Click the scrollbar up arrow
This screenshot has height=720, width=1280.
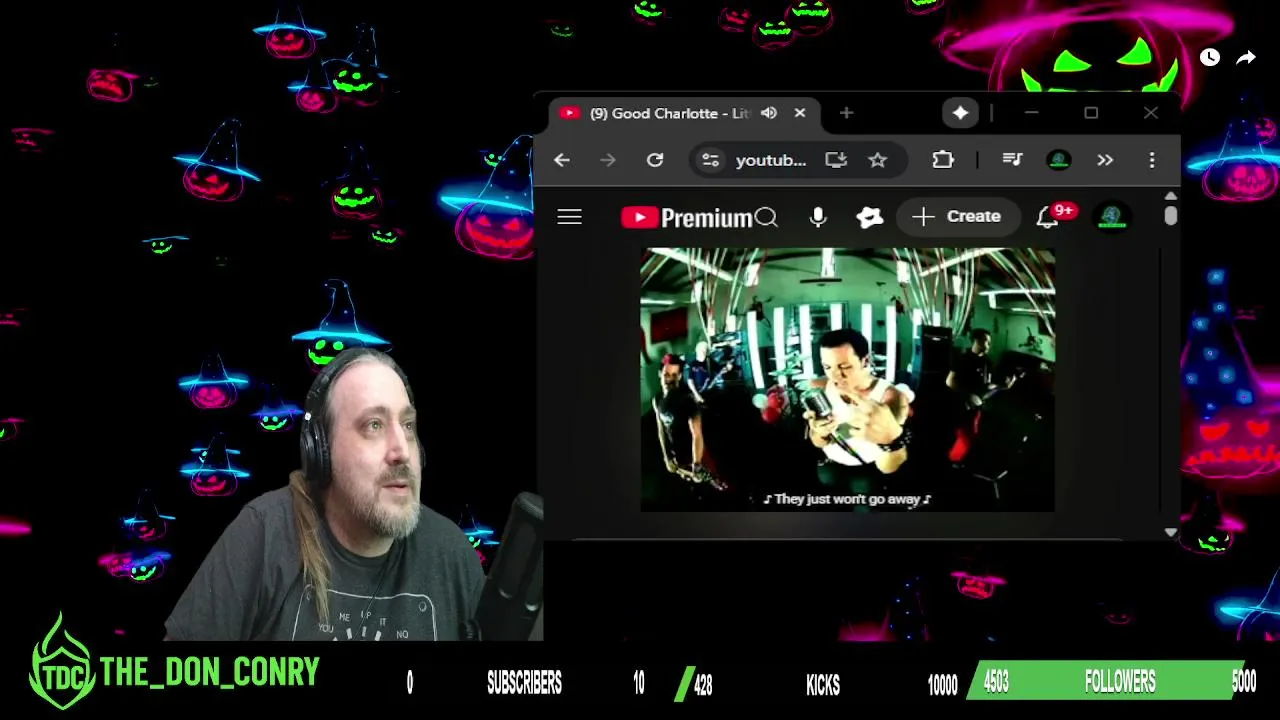[x=1171, y=196]
